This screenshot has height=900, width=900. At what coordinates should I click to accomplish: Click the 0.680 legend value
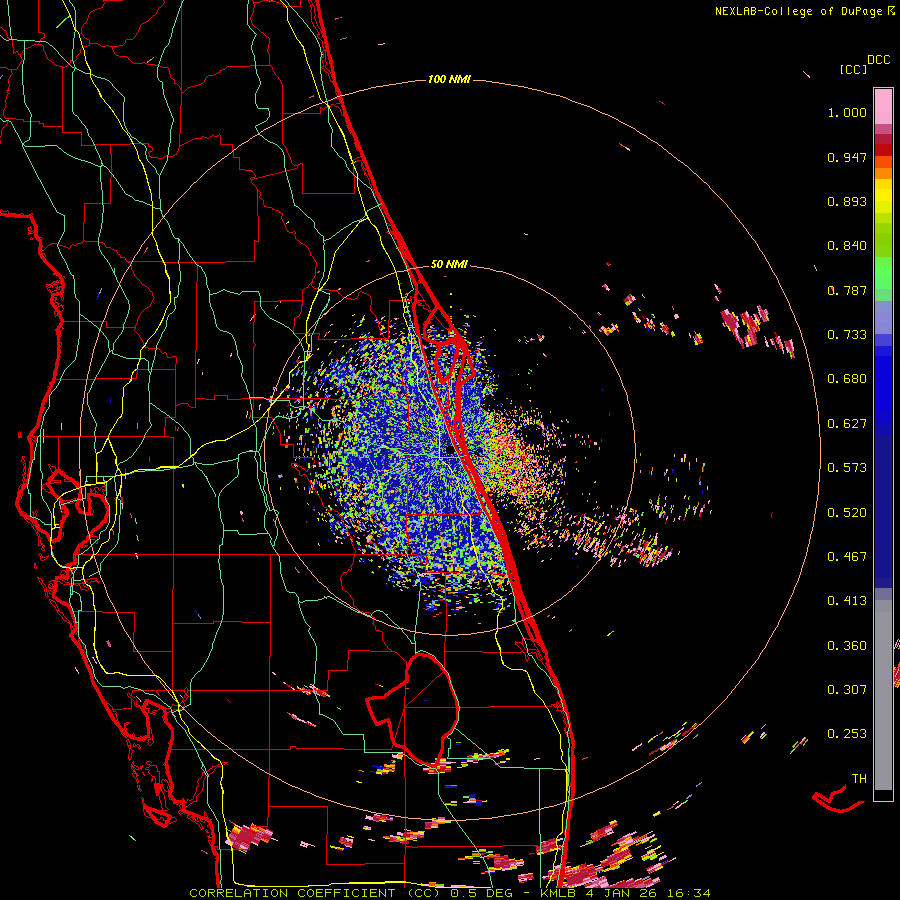coord(847,379)
